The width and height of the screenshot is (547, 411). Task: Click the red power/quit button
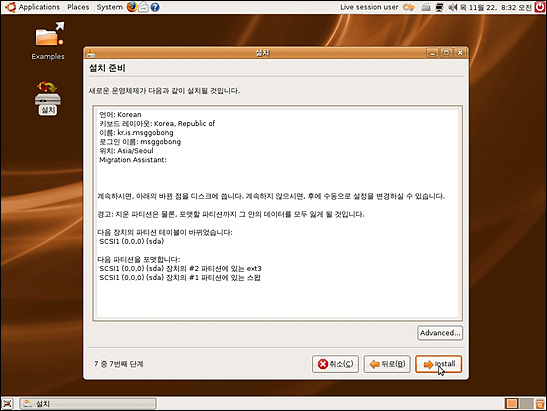pos(540,7)
